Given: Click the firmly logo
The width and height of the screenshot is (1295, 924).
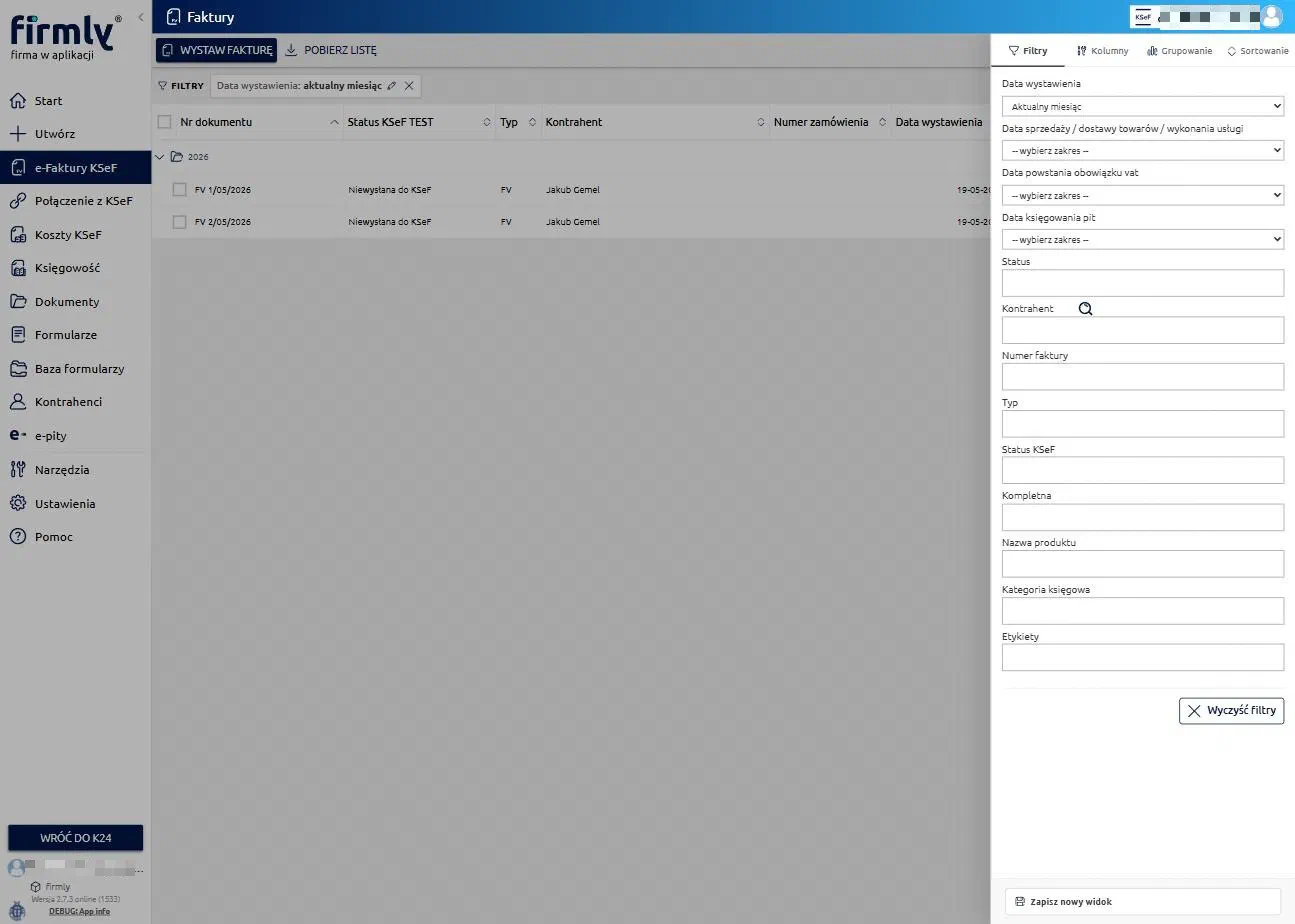Looking at the screenshot, I should [64, 36].
